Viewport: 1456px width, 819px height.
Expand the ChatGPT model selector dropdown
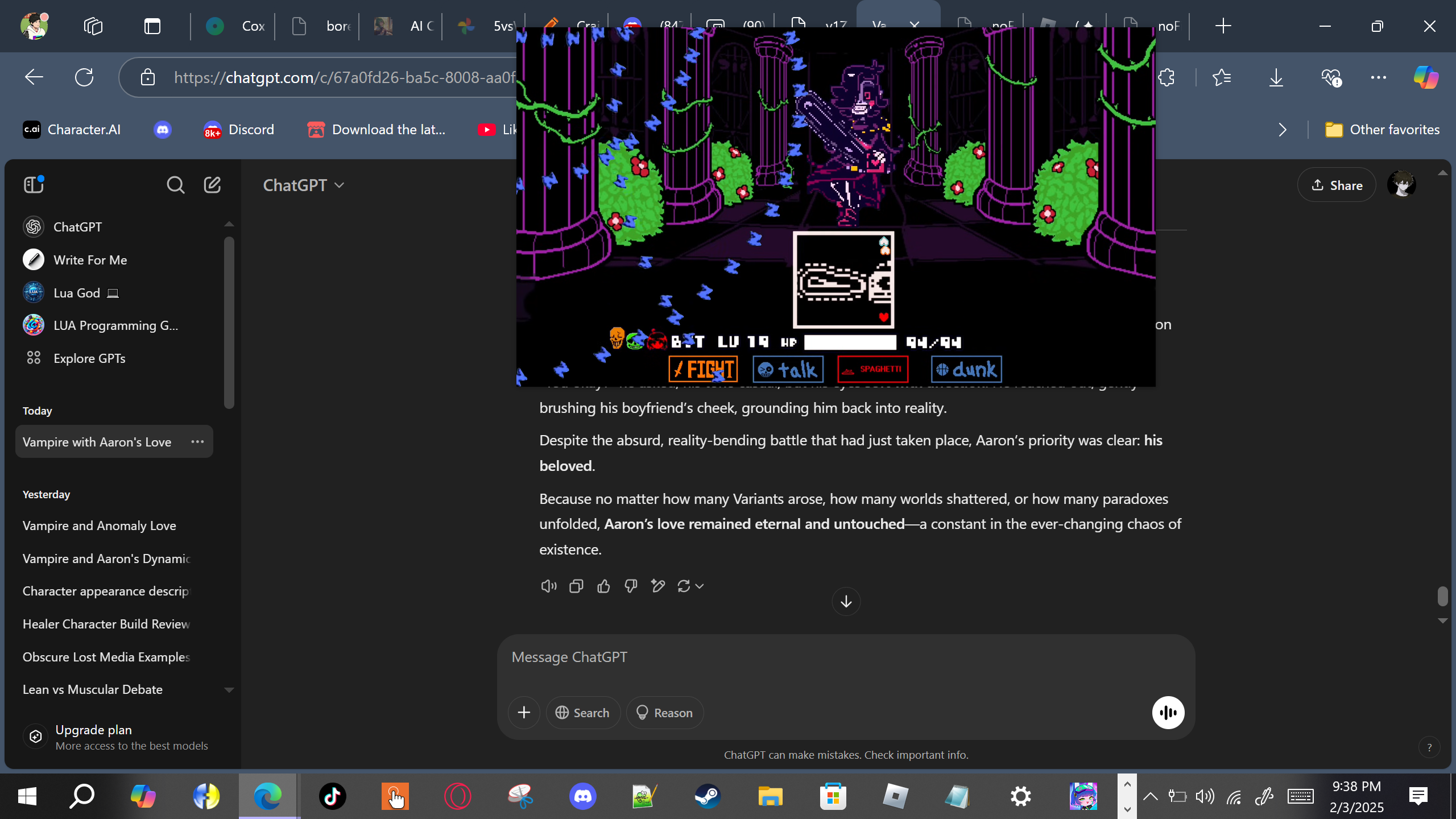[304, 185]
